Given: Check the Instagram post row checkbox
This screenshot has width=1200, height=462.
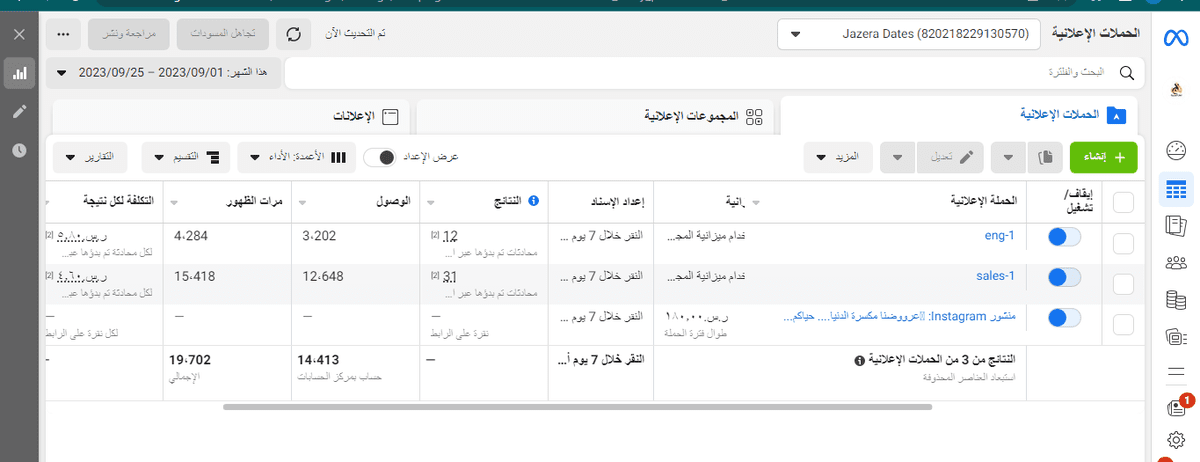Looking at the screenshot, I should 1123,324.
